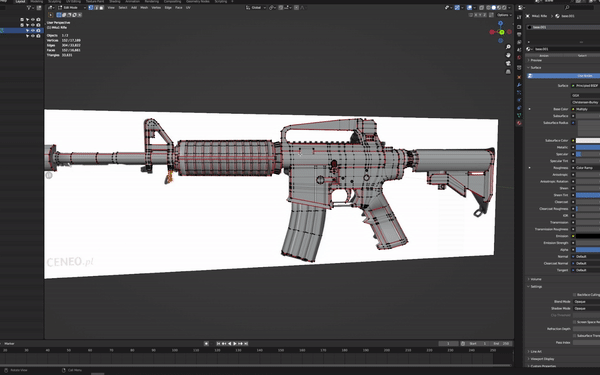Open the Material properties tab icon
Image resolution: width=600 pixels, height=375 pixels.
[x=519, y=123]
